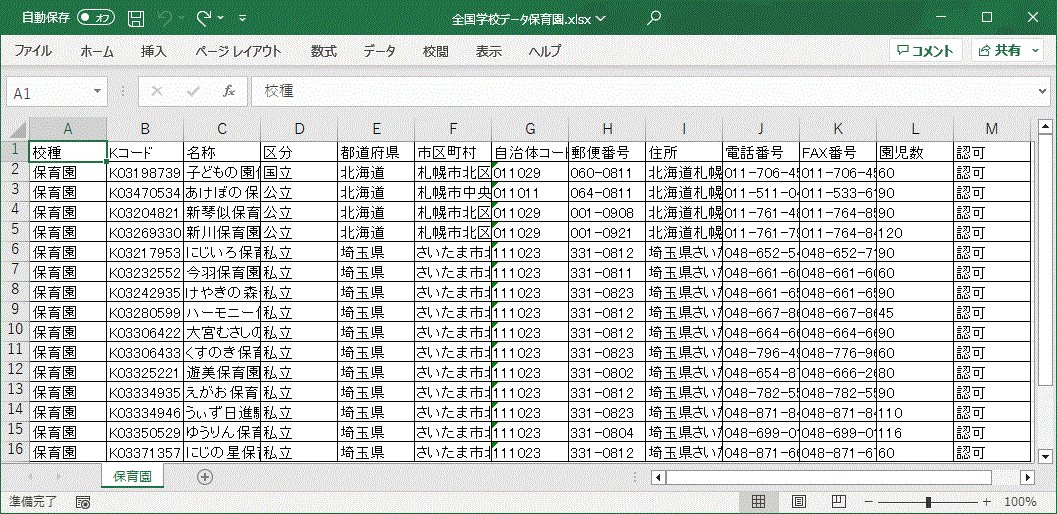This screenshot has width=1057, height=514.
Task: Switch to Page Break Preview icon
Action: pos(837,502)
